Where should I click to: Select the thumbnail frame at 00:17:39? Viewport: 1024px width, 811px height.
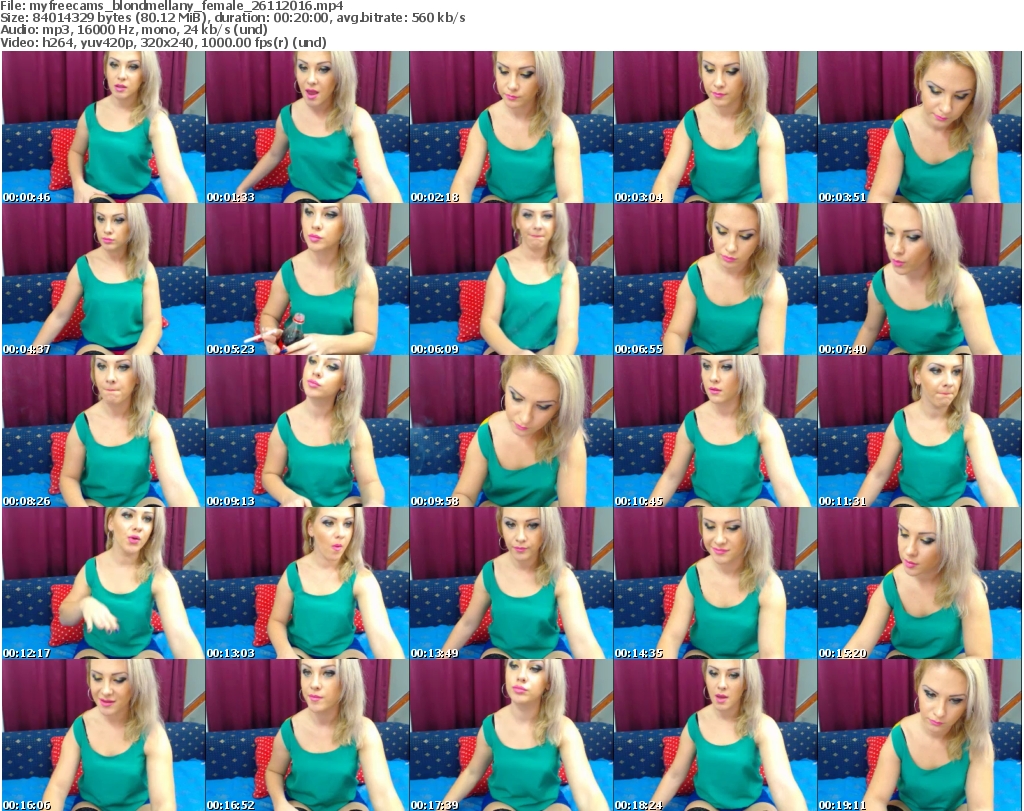point(511,735)
